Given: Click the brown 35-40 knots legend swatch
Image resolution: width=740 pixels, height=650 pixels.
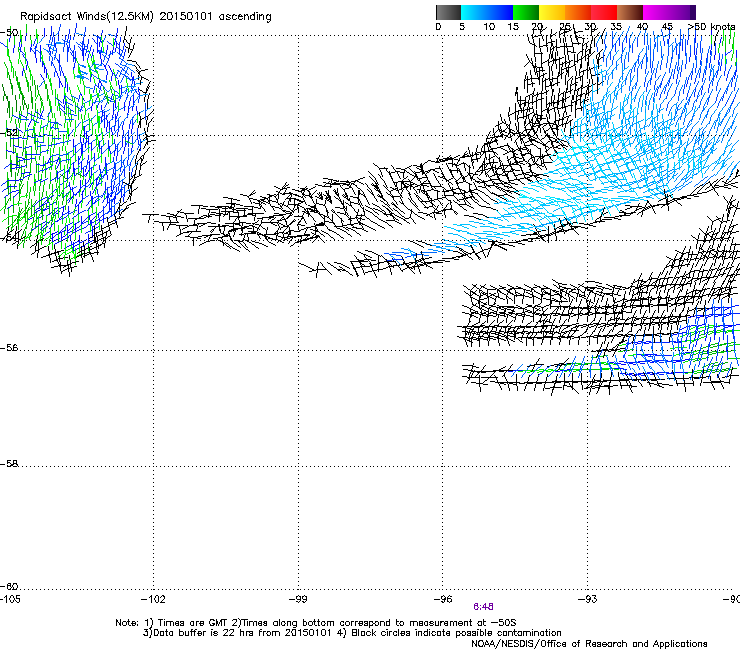Looking at the screenshot, I should [630, 12].
